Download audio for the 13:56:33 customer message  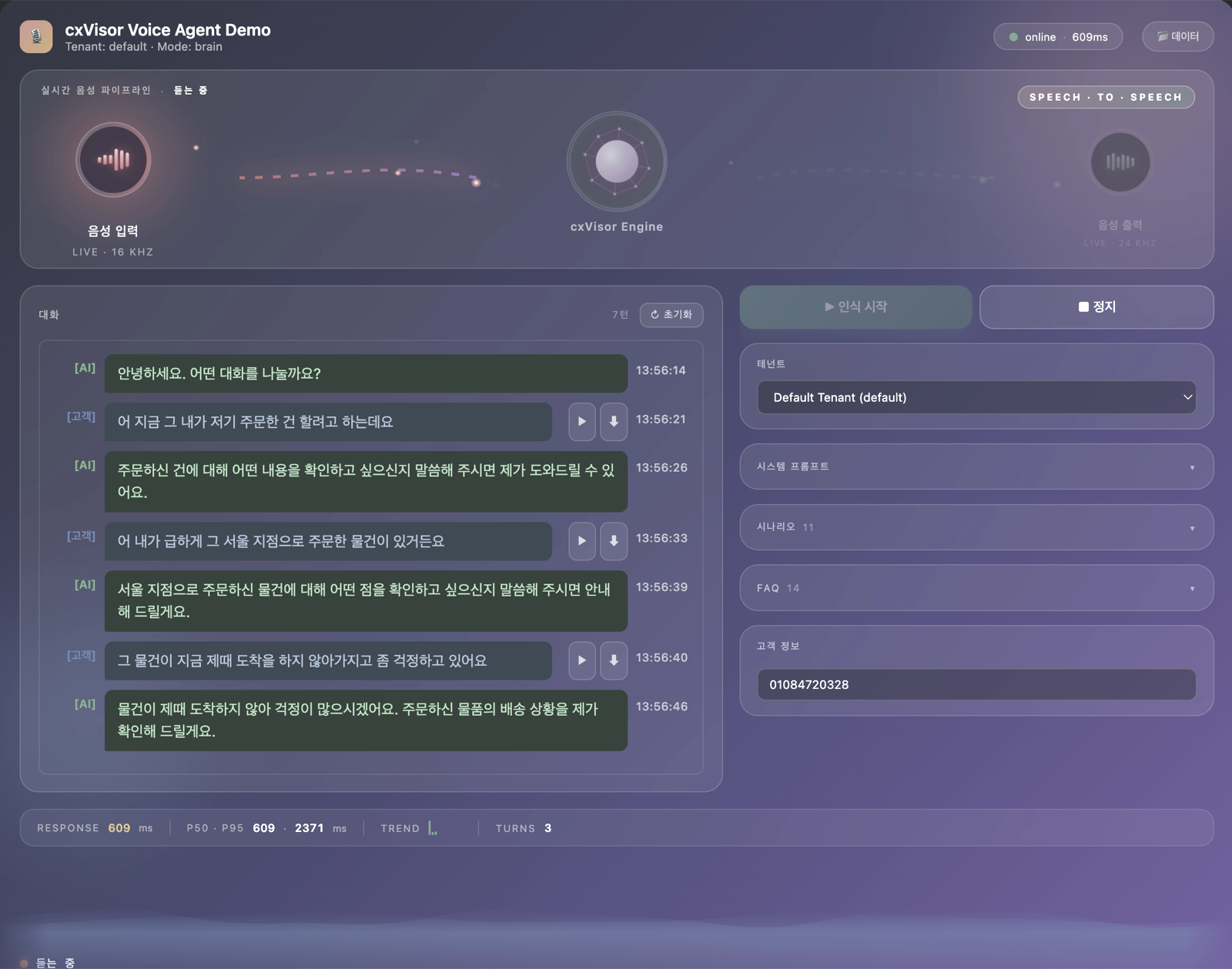614,541
